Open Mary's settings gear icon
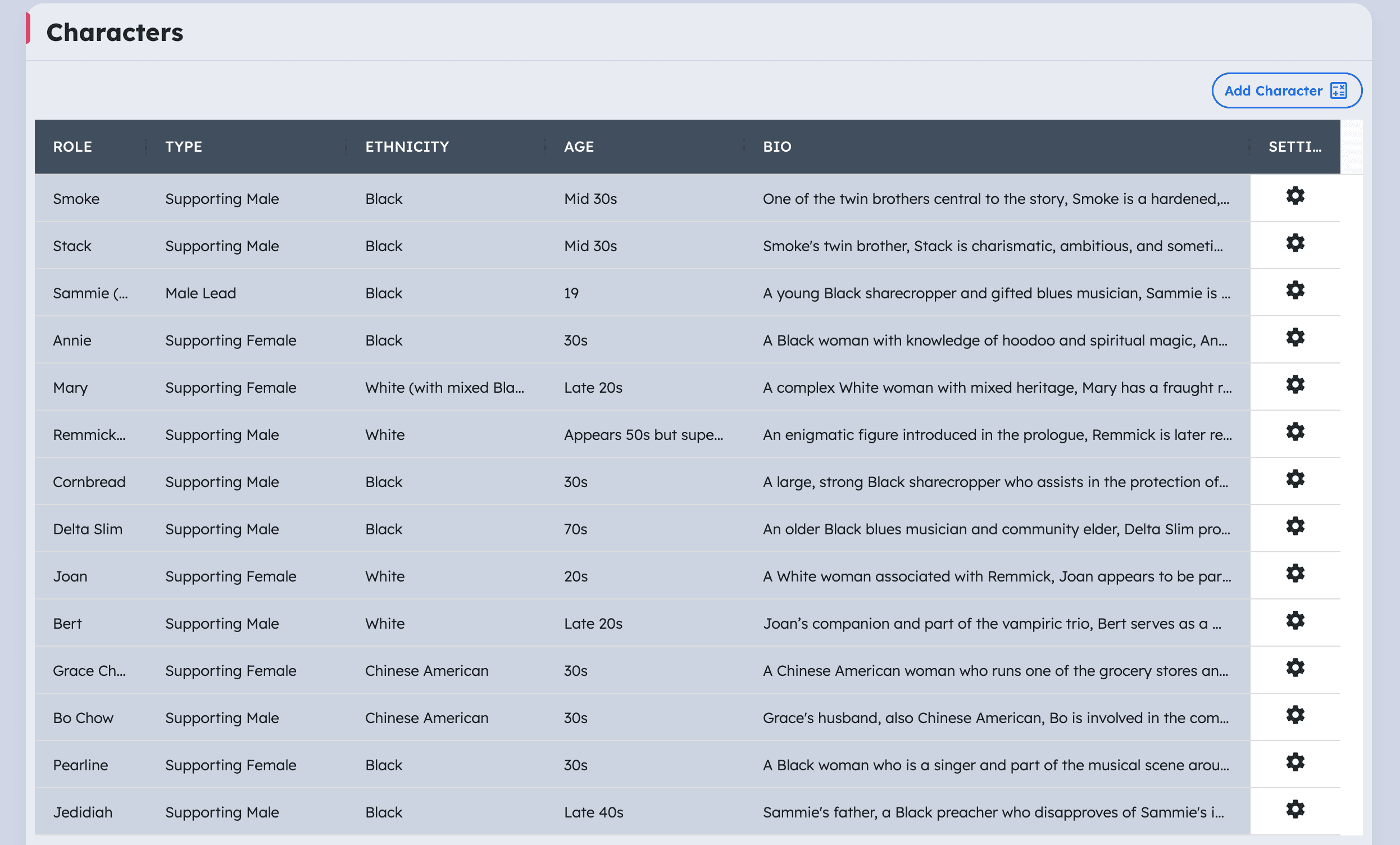 pos(1295,385)
